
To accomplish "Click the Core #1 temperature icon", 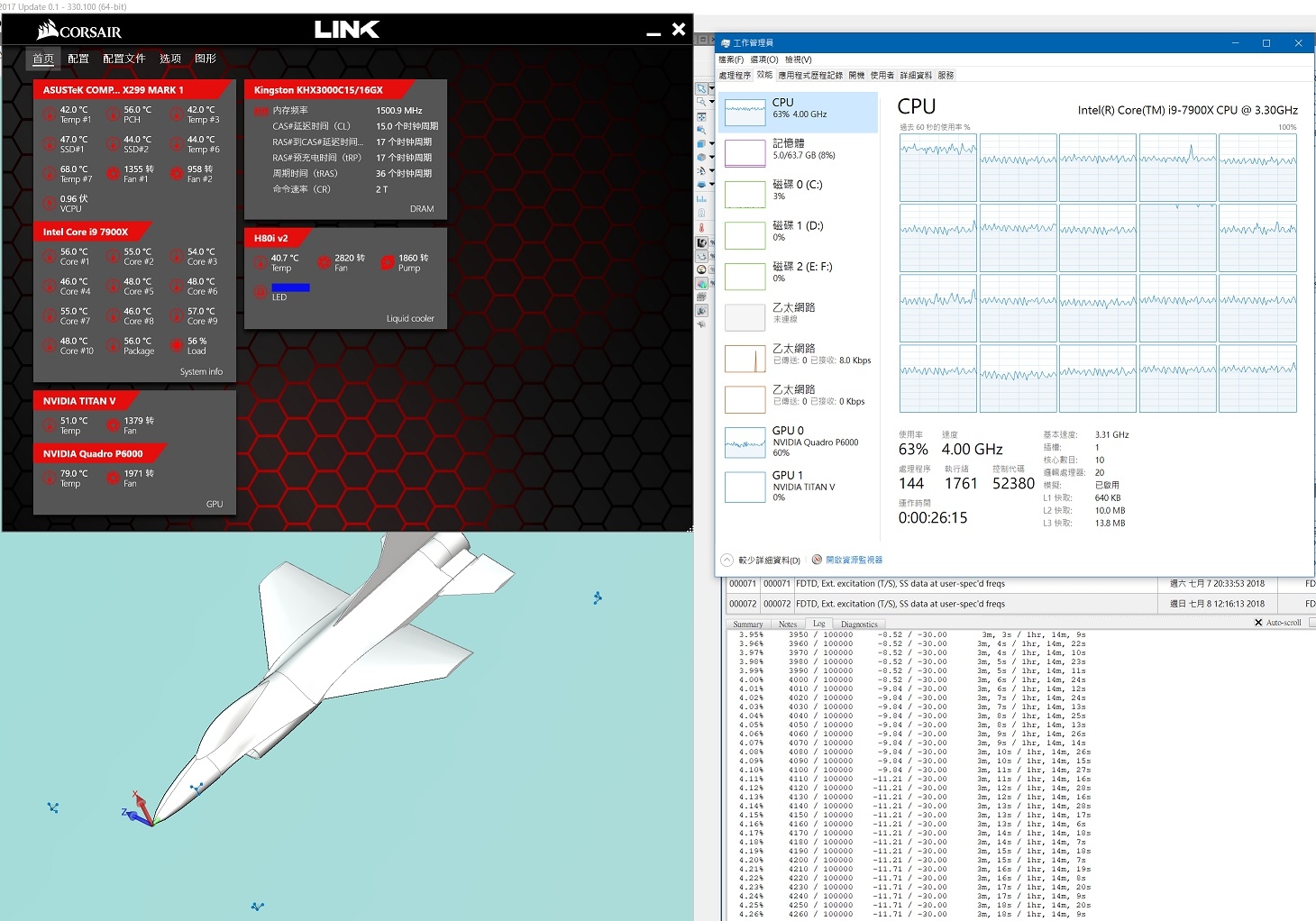I will click(50, 257).
